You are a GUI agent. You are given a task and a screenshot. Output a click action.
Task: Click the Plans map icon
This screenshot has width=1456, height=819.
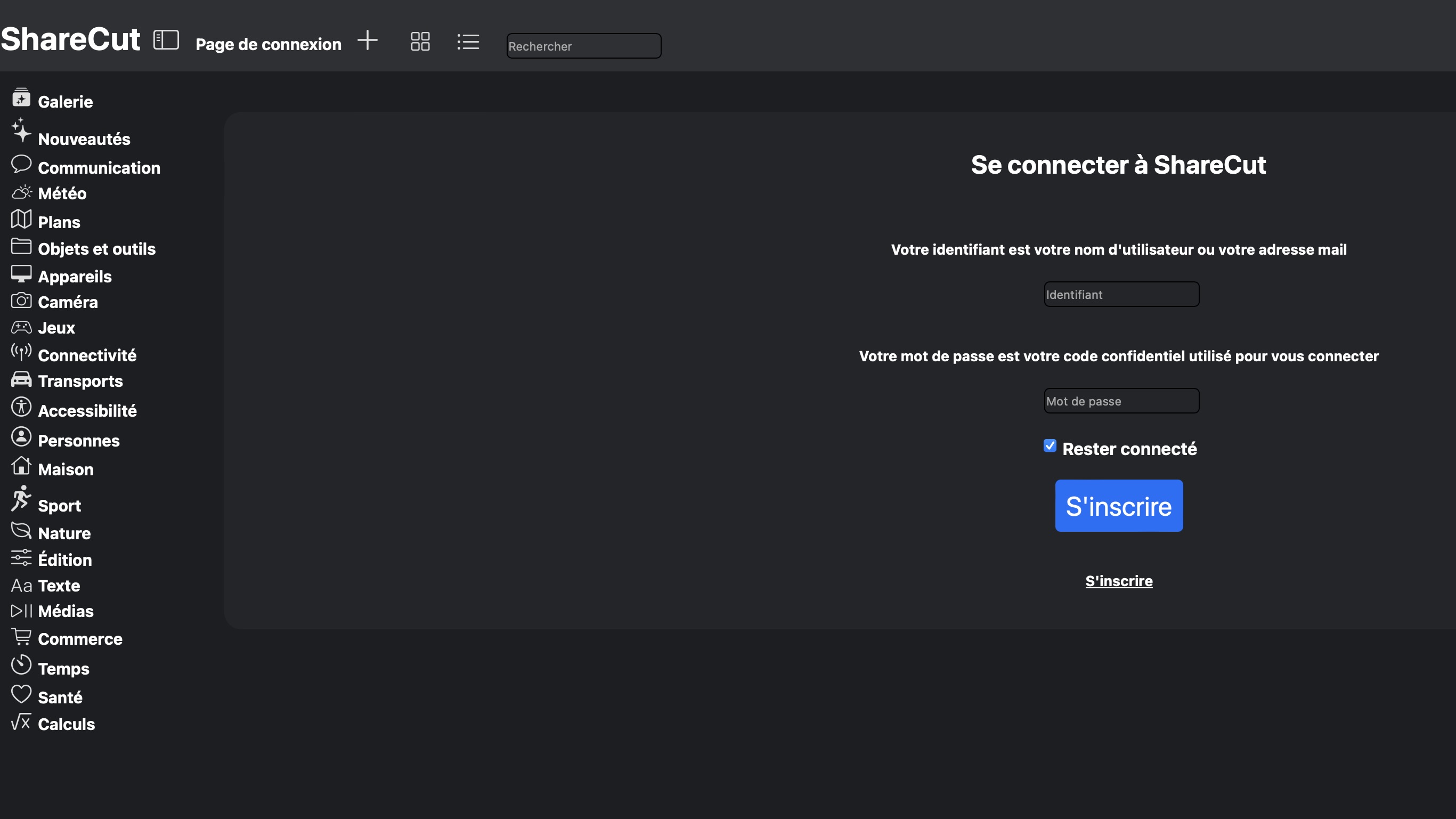(x=21, y=219)
